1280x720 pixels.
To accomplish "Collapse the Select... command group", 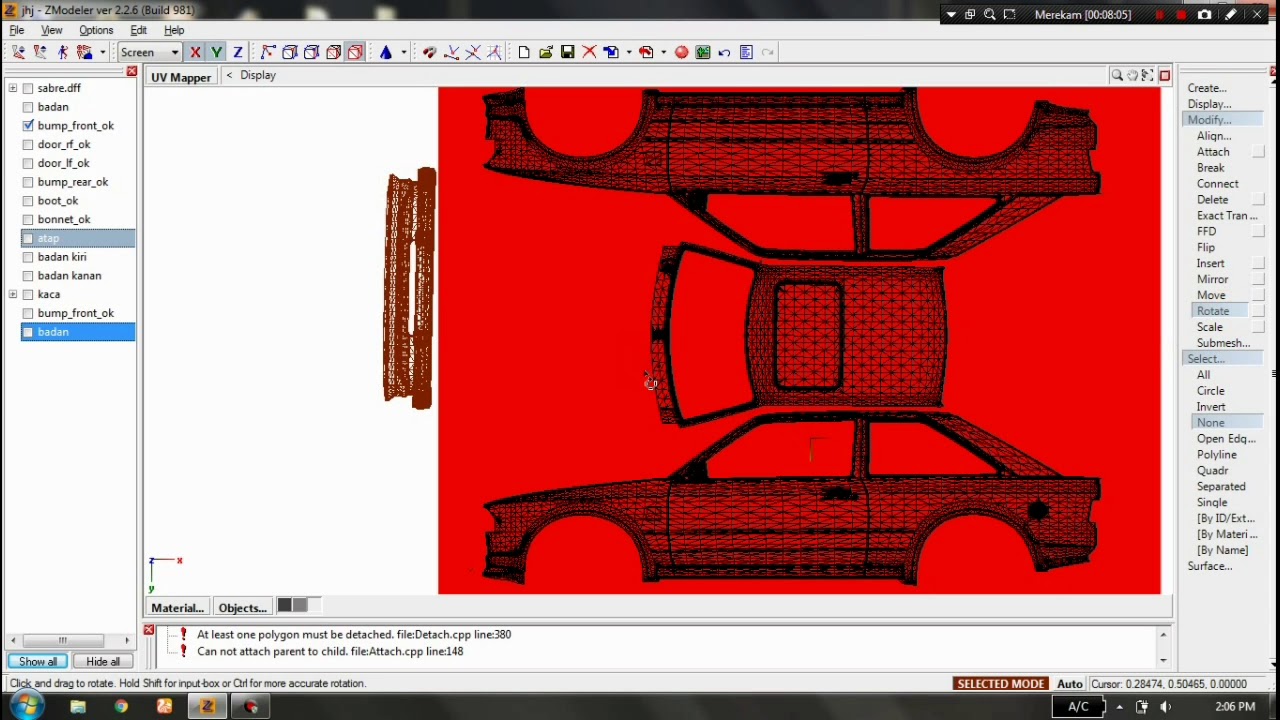I will [x=1206, y=359].
